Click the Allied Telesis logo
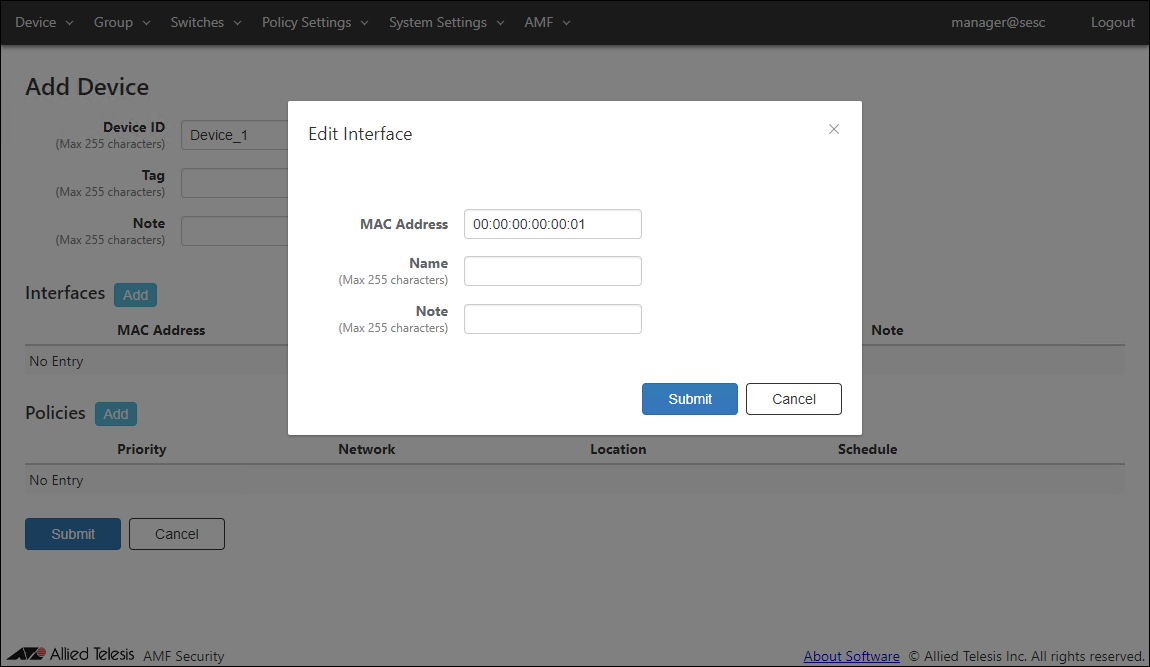 (x=70, y=655)
